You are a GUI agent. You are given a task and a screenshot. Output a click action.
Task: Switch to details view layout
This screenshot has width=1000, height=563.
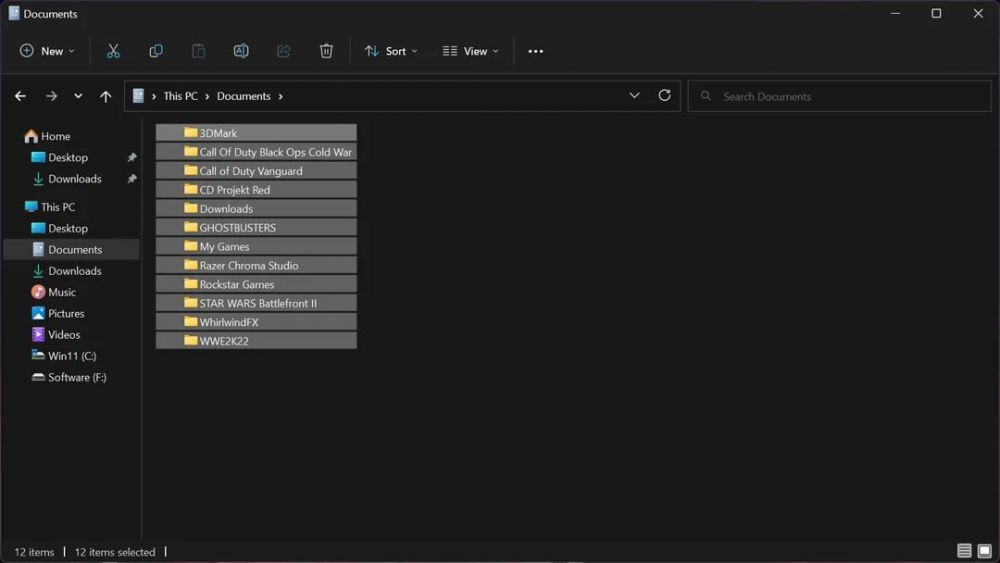tap(964, 551)
